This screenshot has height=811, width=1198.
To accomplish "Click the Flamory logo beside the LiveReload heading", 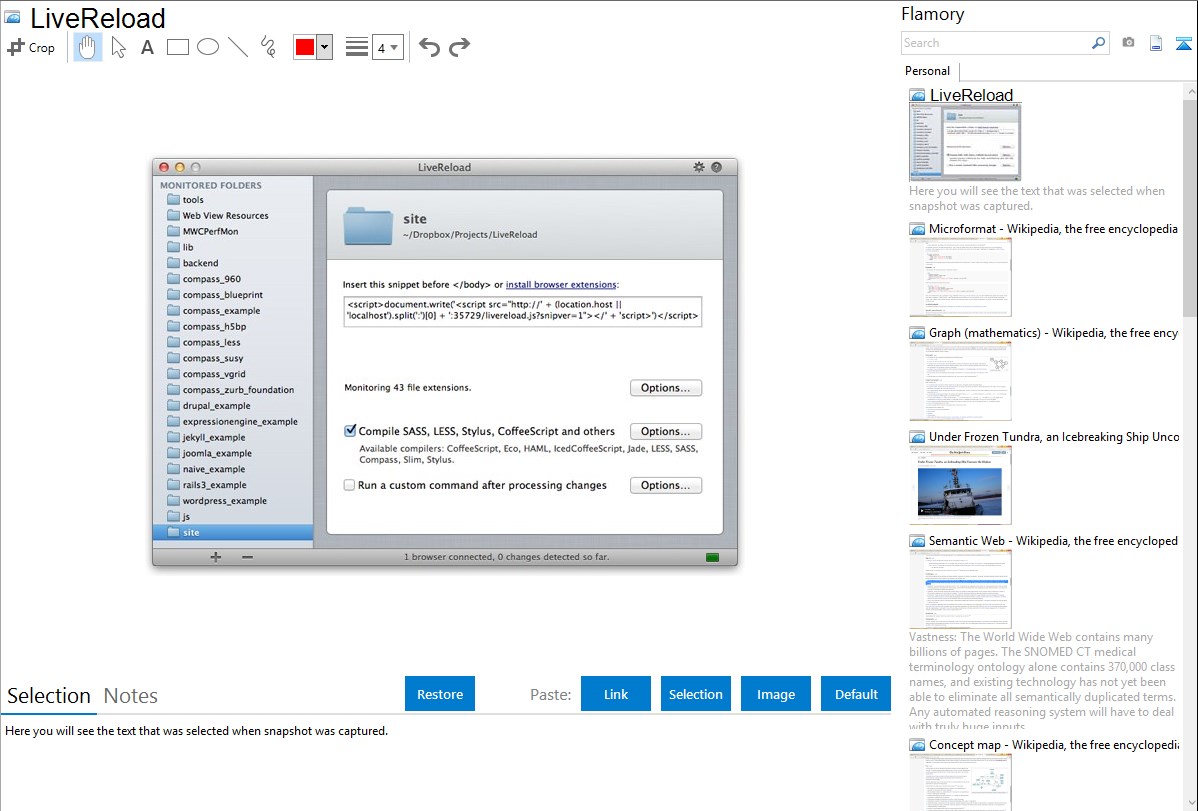I will pyautogui.click(x=13, y=17).
